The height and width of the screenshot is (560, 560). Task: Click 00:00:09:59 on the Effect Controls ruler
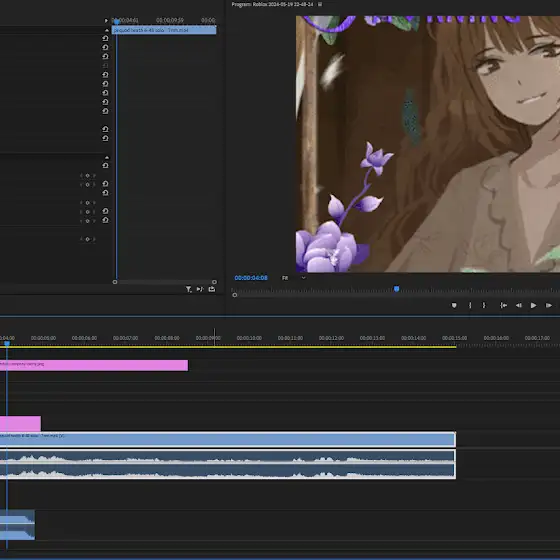170,20
